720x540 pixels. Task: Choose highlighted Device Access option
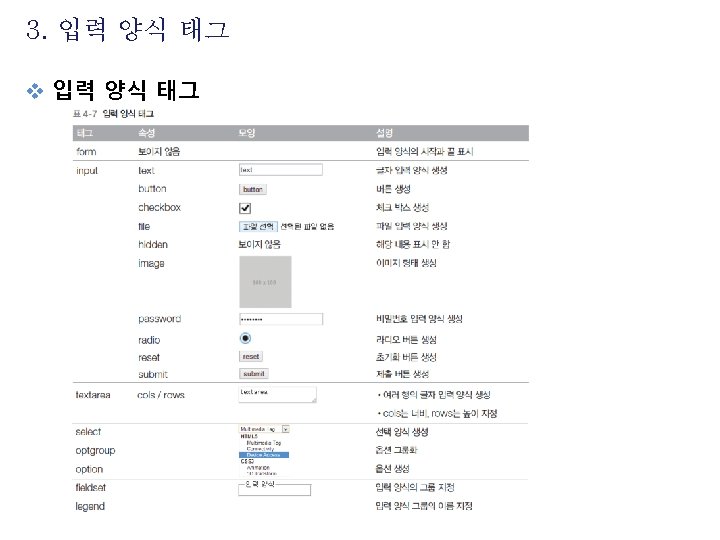tap(264, 455)
